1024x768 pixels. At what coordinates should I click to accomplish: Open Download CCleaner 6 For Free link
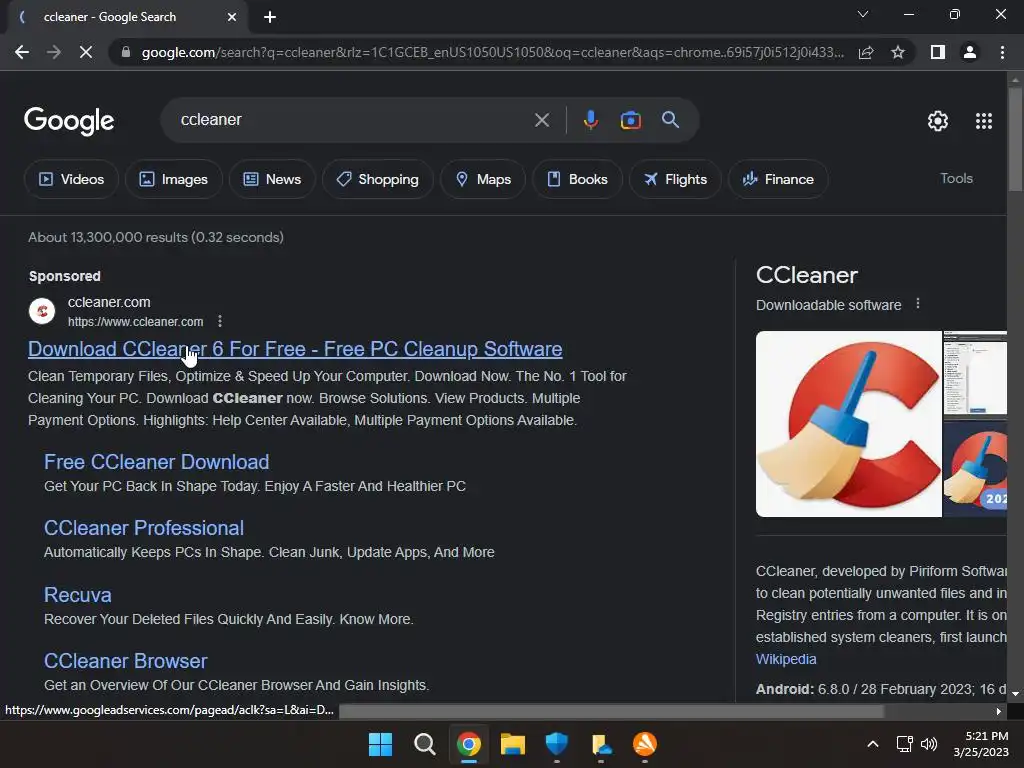[x=295, y=349]
